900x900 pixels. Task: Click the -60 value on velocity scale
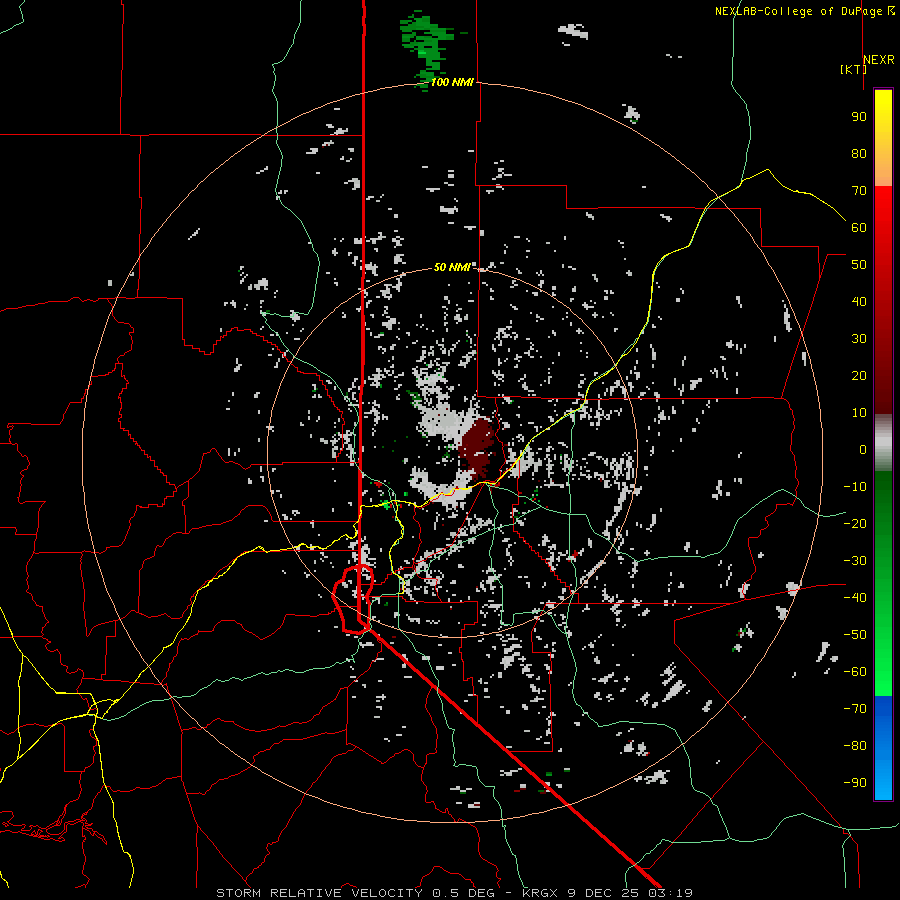pyautogui.click(x=855, y=672)
